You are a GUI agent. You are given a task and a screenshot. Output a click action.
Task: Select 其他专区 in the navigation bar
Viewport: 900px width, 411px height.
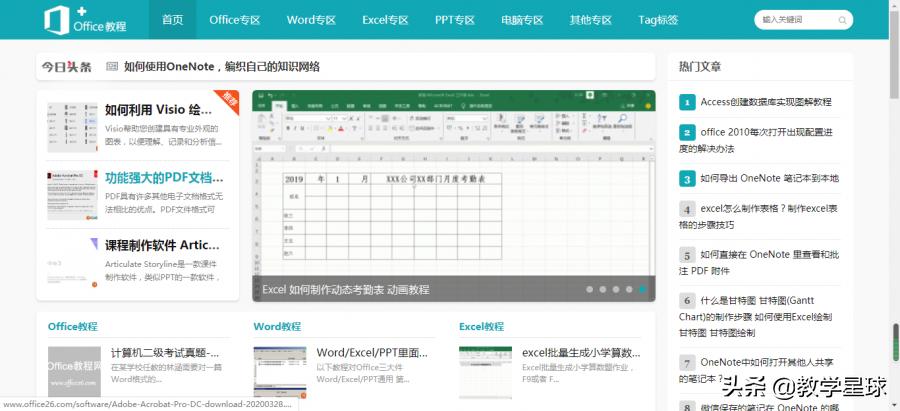click(x=591, y=20)
